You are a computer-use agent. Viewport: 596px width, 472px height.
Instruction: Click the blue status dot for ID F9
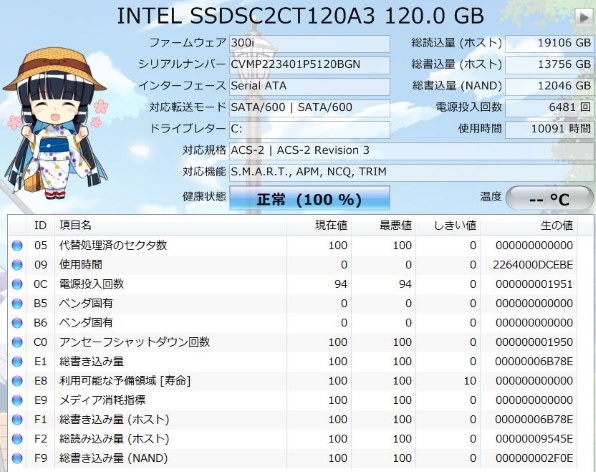click(x=17, y=458)
